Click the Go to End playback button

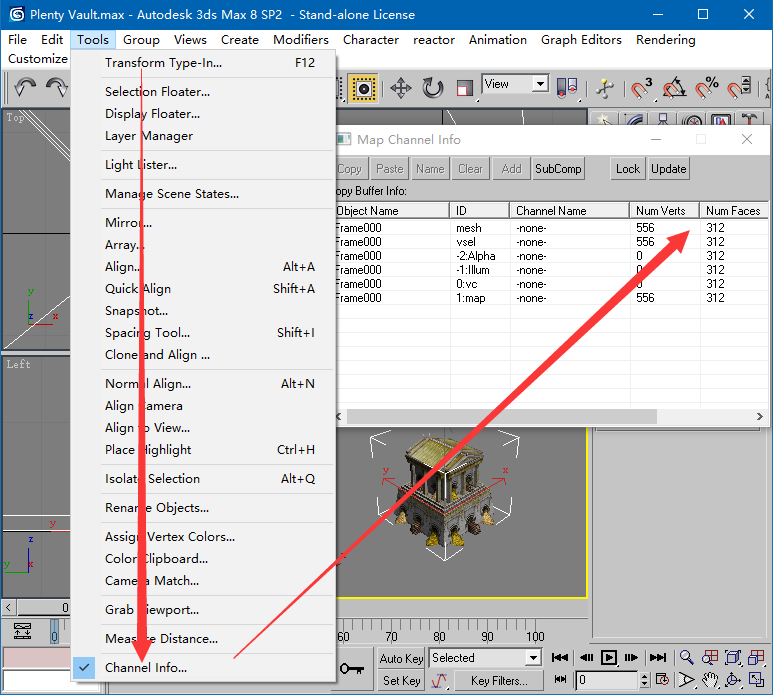[x=658, y=658]
